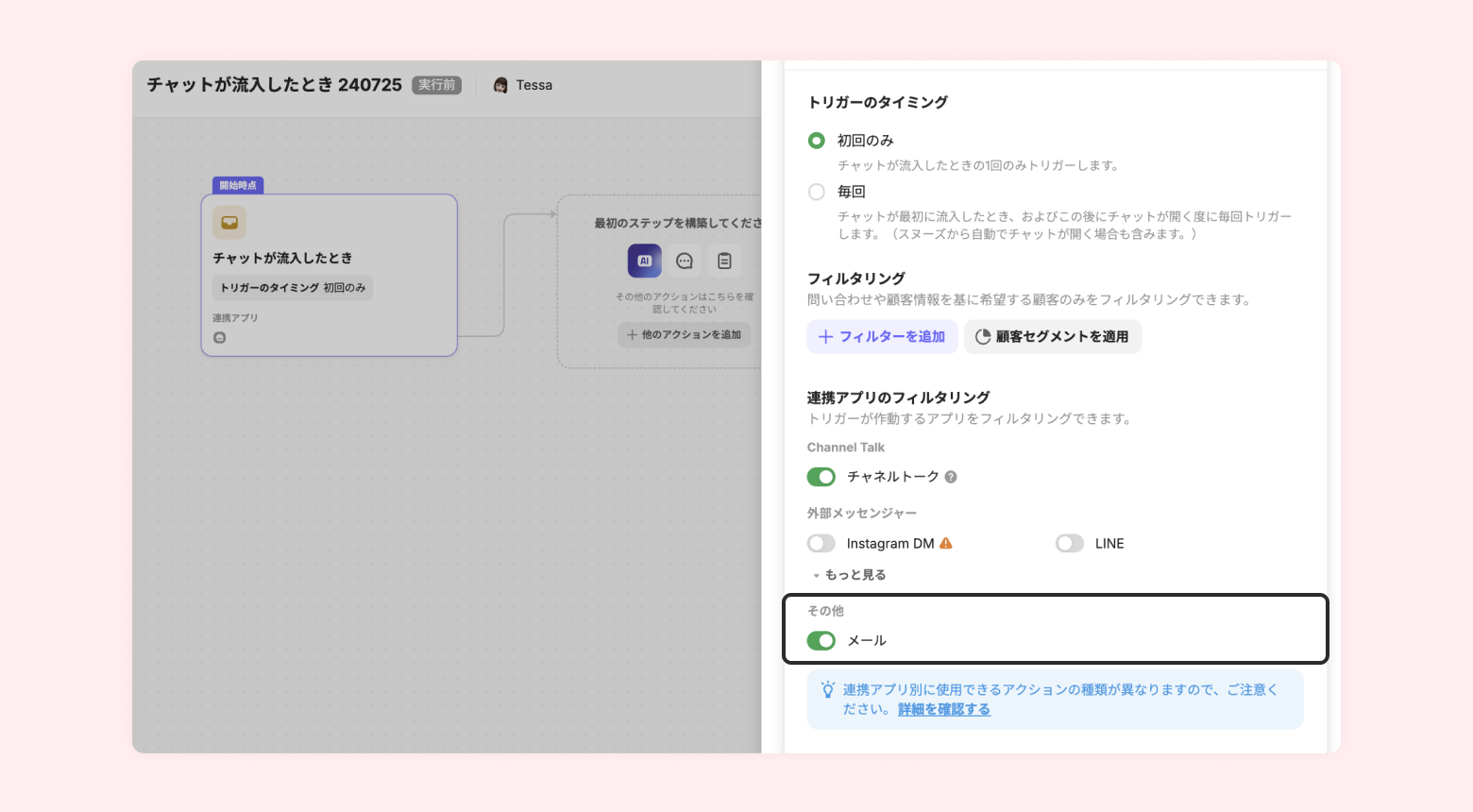Click Tessa's avatar in the header
This screenshot has height=812, width=1473.
[x=500, y=85]
